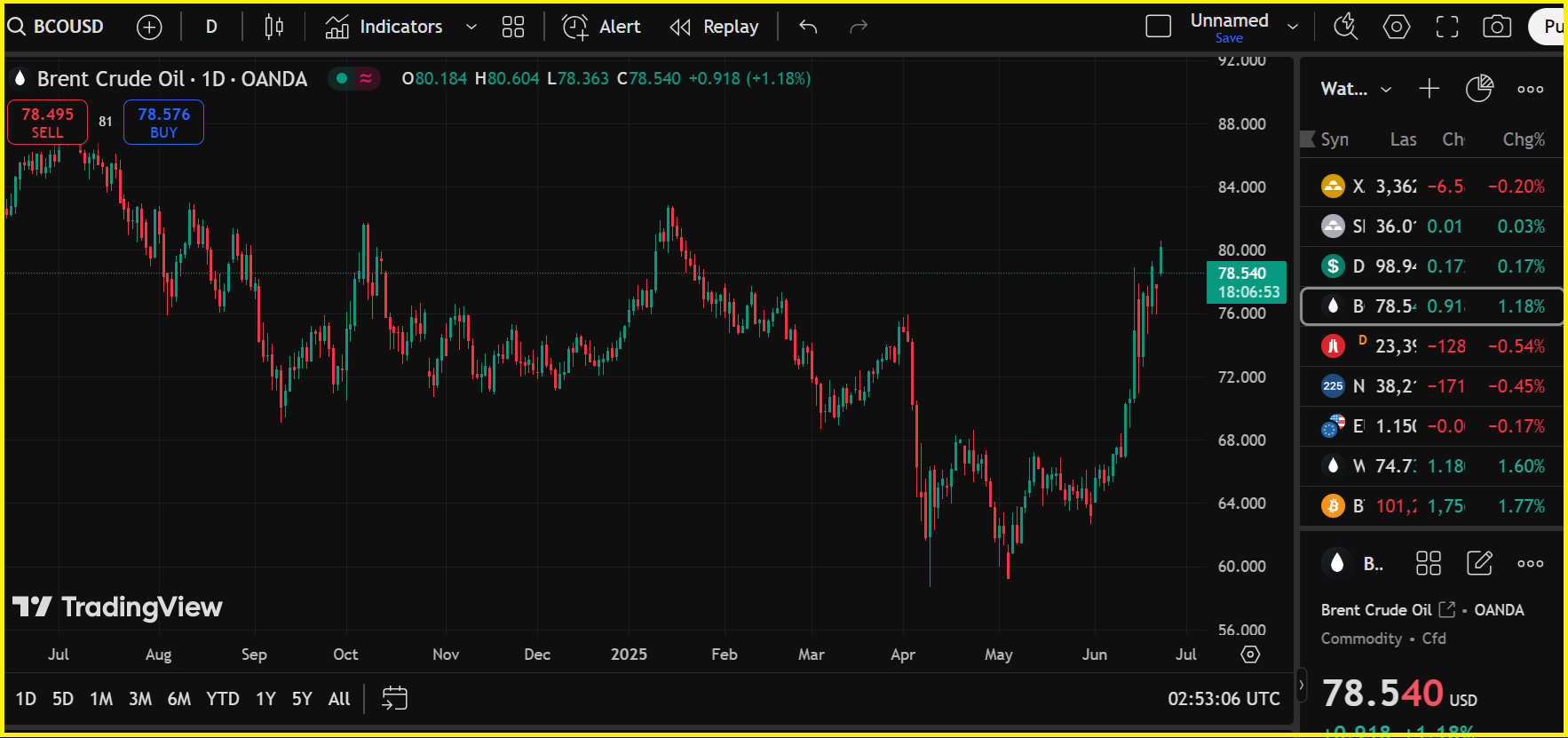Toggle the Unnamed layout checkbox square
Viewport: 1568px width, 738px height.
click(x=1159, y=27)
